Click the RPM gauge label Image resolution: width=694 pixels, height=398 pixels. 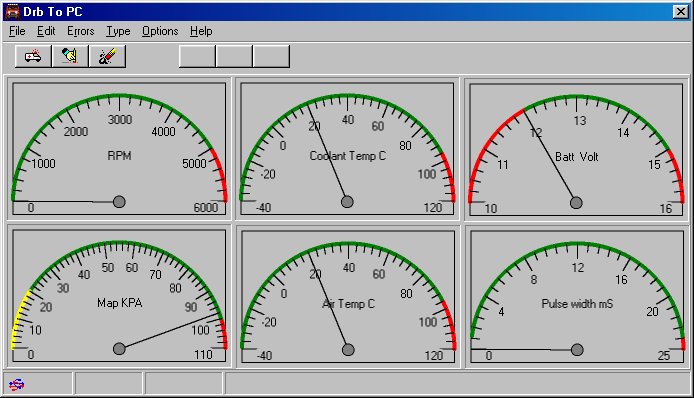coord(119,156)
